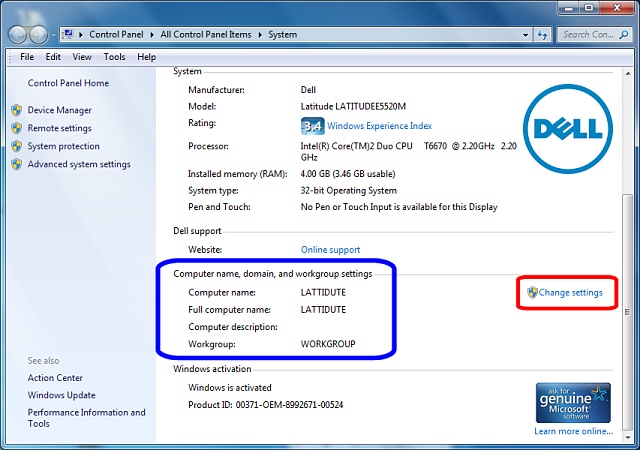Screen dimensions: 640x450
Task: Click the scrollbar up arrow
Action: (x=628, y=74)
